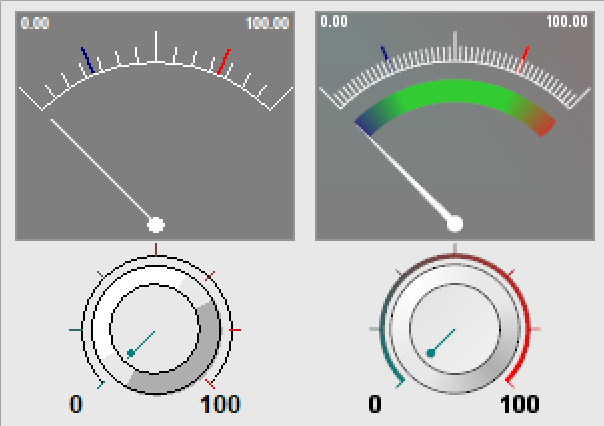
Task: Click the red marker on left meter
Action: [x=223, y=62]
